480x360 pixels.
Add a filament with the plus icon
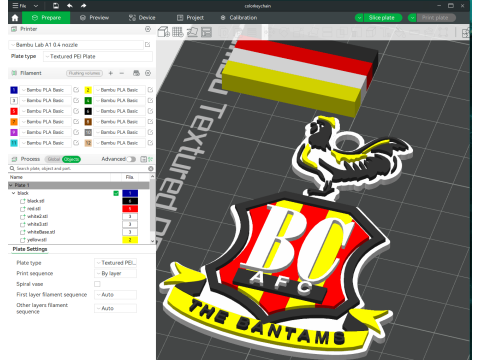(x=111, y=73)
